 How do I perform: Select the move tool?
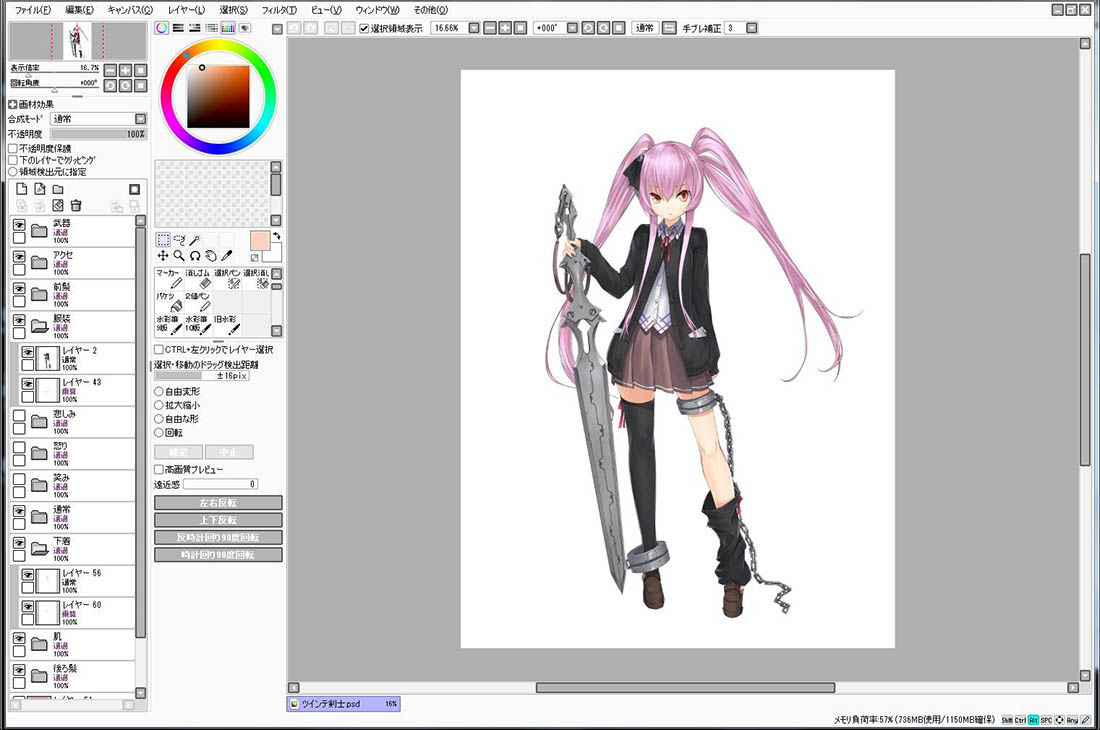point(163,256)
